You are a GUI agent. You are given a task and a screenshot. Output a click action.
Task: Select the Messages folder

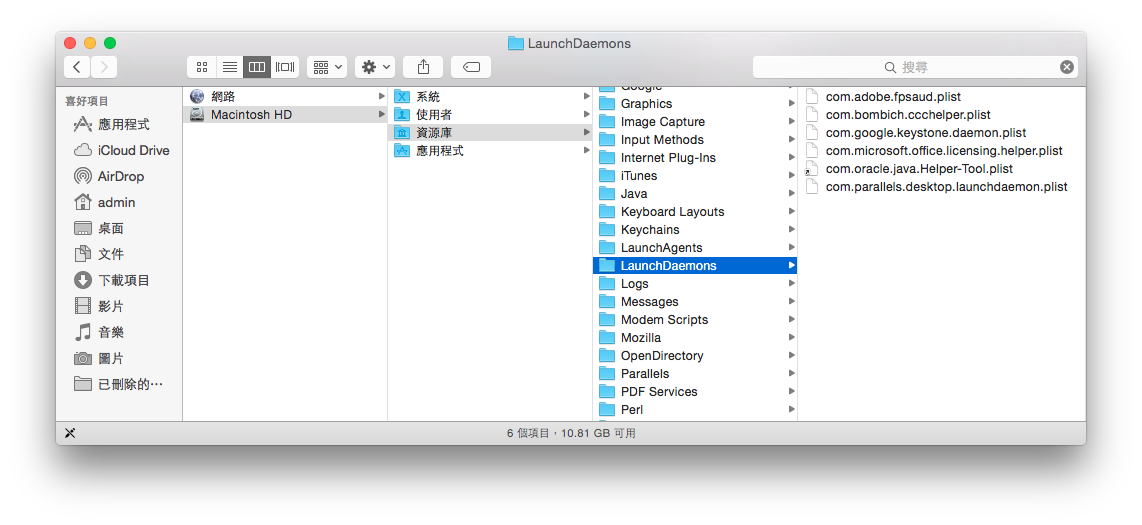pos(695,301)
